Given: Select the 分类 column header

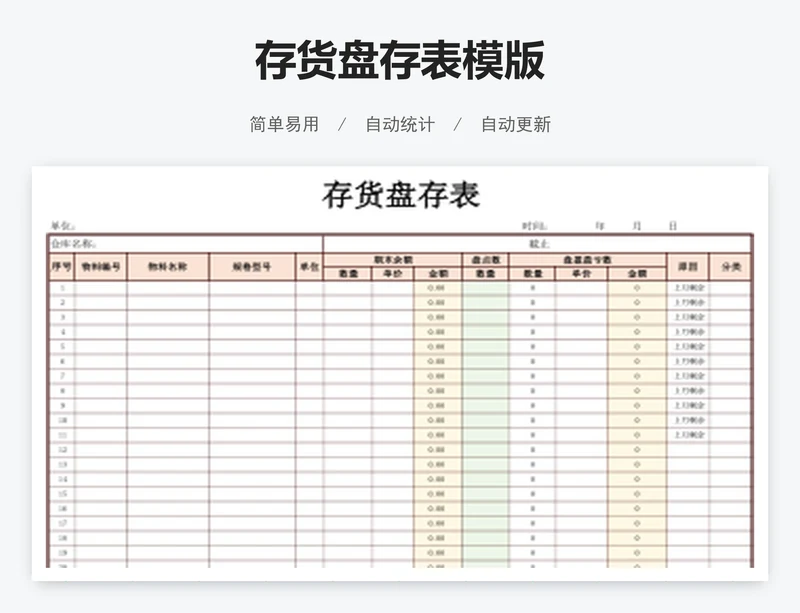Looking at the screenshot, I should click(x=731, y=266).
